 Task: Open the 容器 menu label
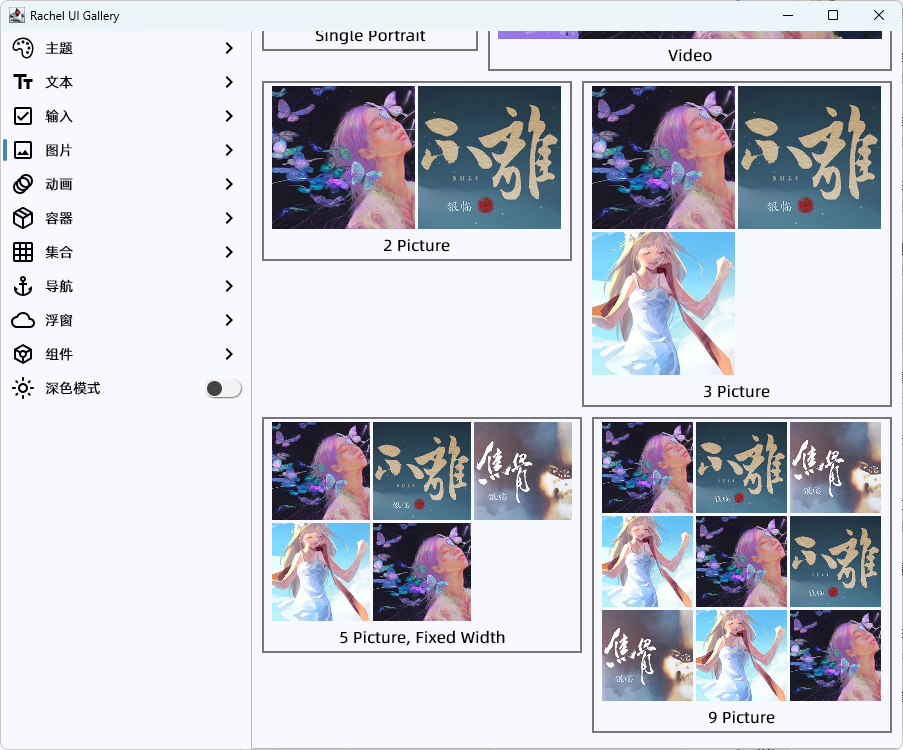pyautogui.click(x=59, y=218)
